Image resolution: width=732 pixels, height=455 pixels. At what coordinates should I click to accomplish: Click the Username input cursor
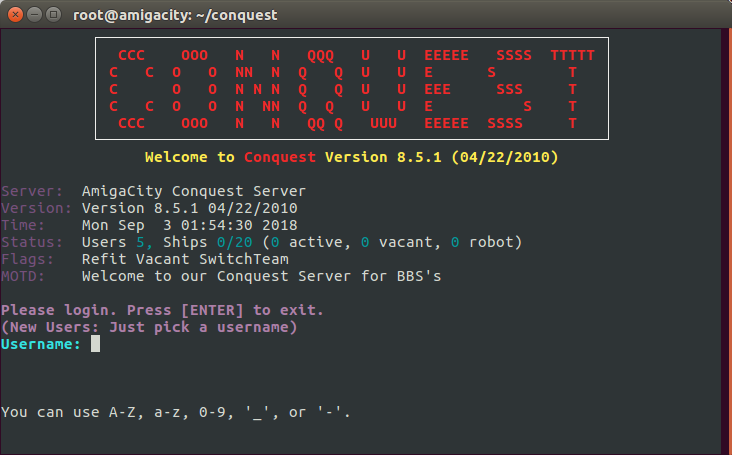pos(95,344)
